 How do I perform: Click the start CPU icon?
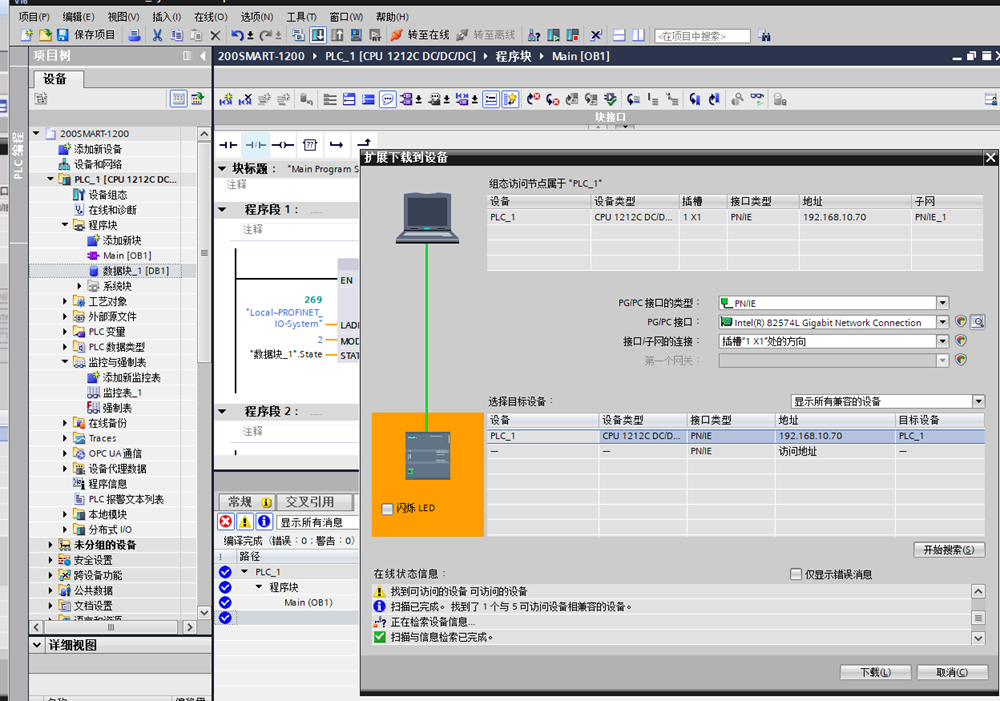tap(554, 35)
